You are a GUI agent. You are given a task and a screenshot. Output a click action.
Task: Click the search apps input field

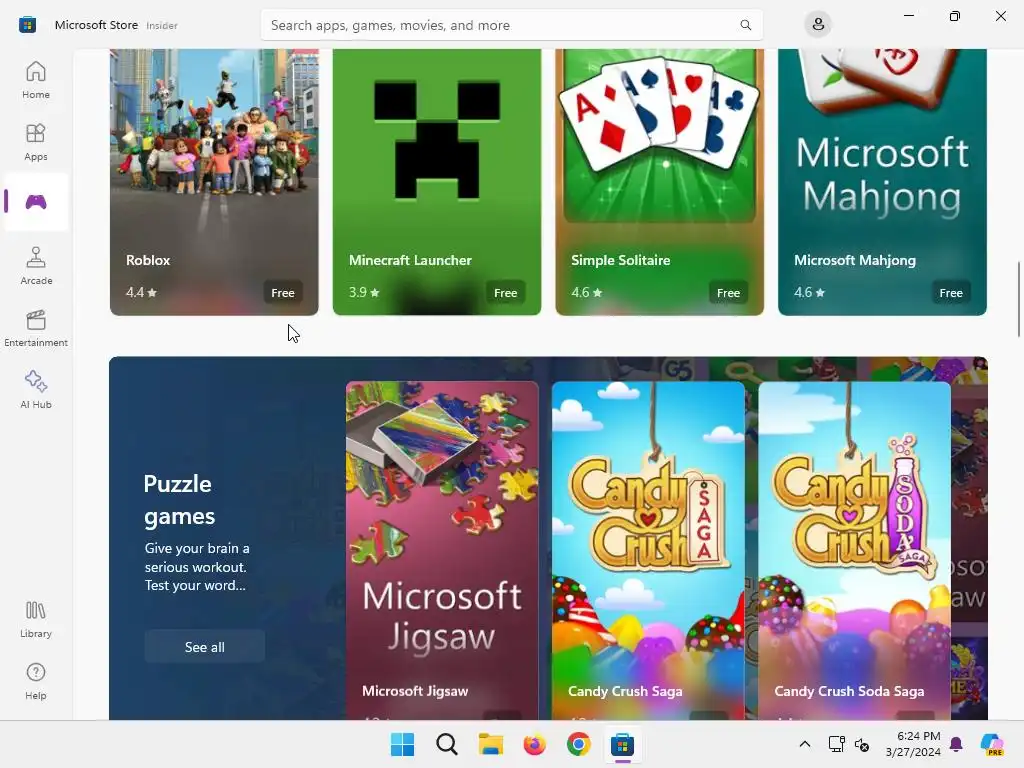point(511,25)
